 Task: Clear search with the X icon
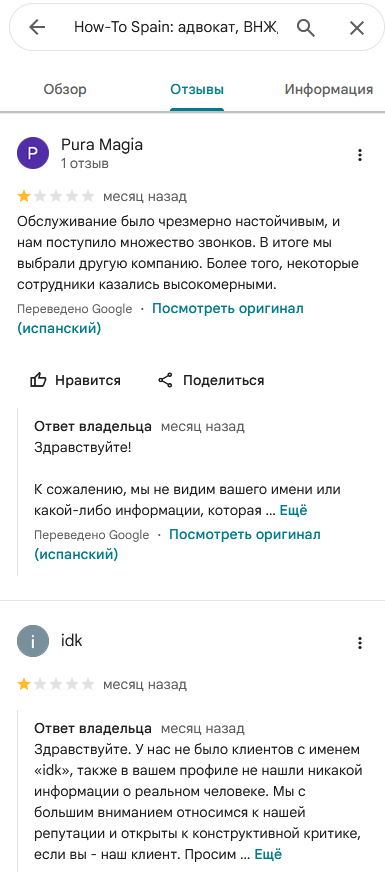[x=357, y=28]
